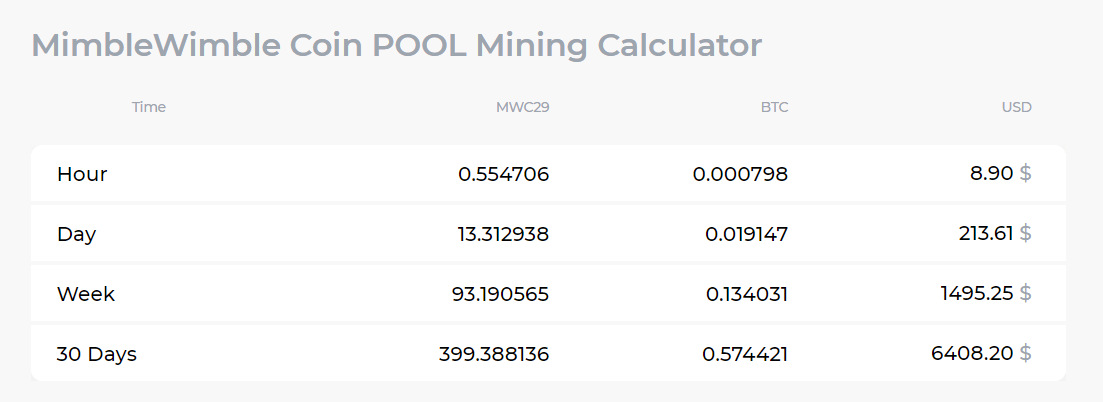Click the MWC29 column header
Image resolution: width=1103 pixels, height=402 pixels.
522,107
